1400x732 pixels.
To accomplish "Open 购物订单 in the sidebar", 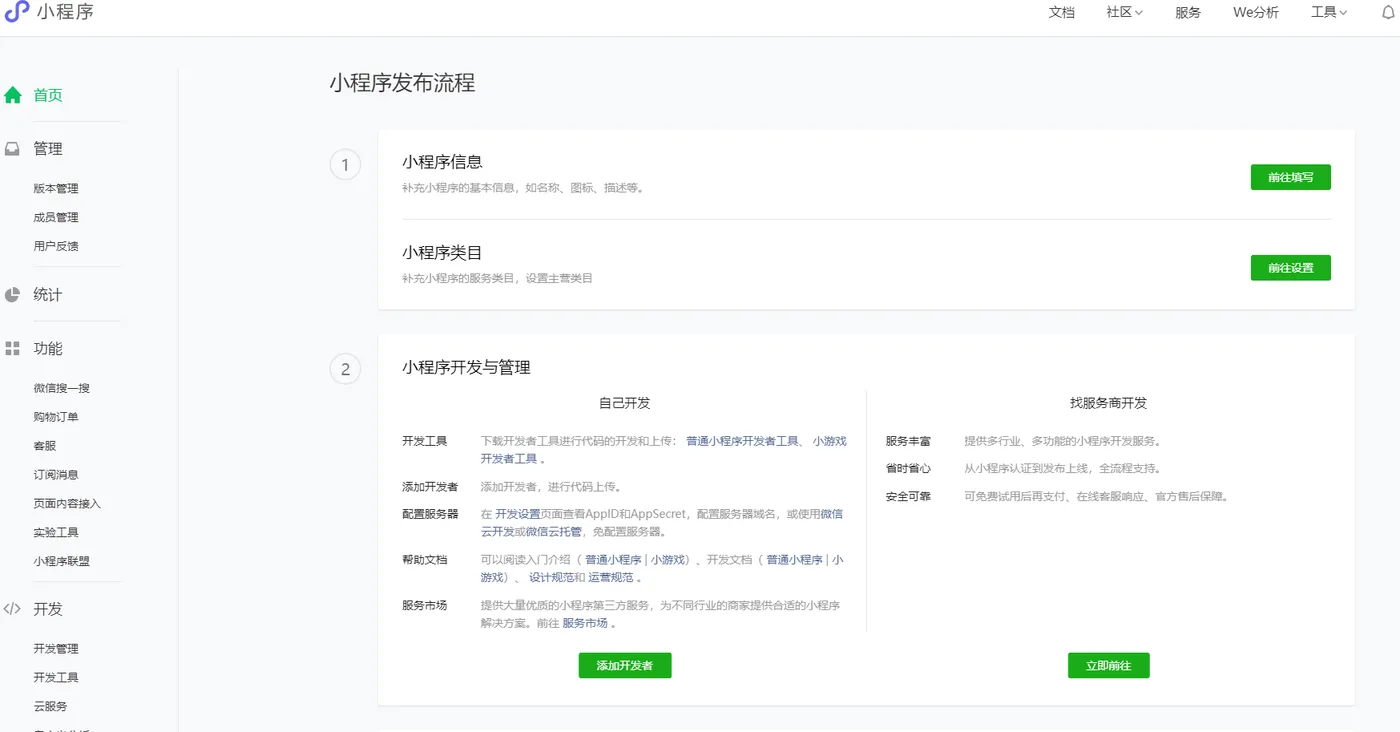I will pyautogui.click(x=56, y=417).
